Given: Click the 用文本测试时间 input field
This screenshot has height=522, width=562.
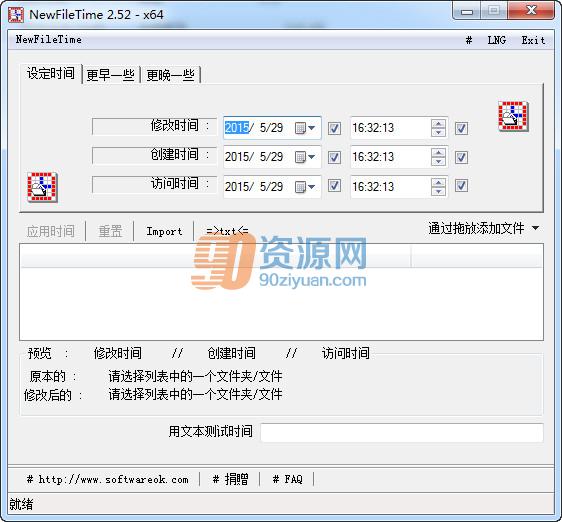Looking at the screenshot, I should [x=402, y=432].
